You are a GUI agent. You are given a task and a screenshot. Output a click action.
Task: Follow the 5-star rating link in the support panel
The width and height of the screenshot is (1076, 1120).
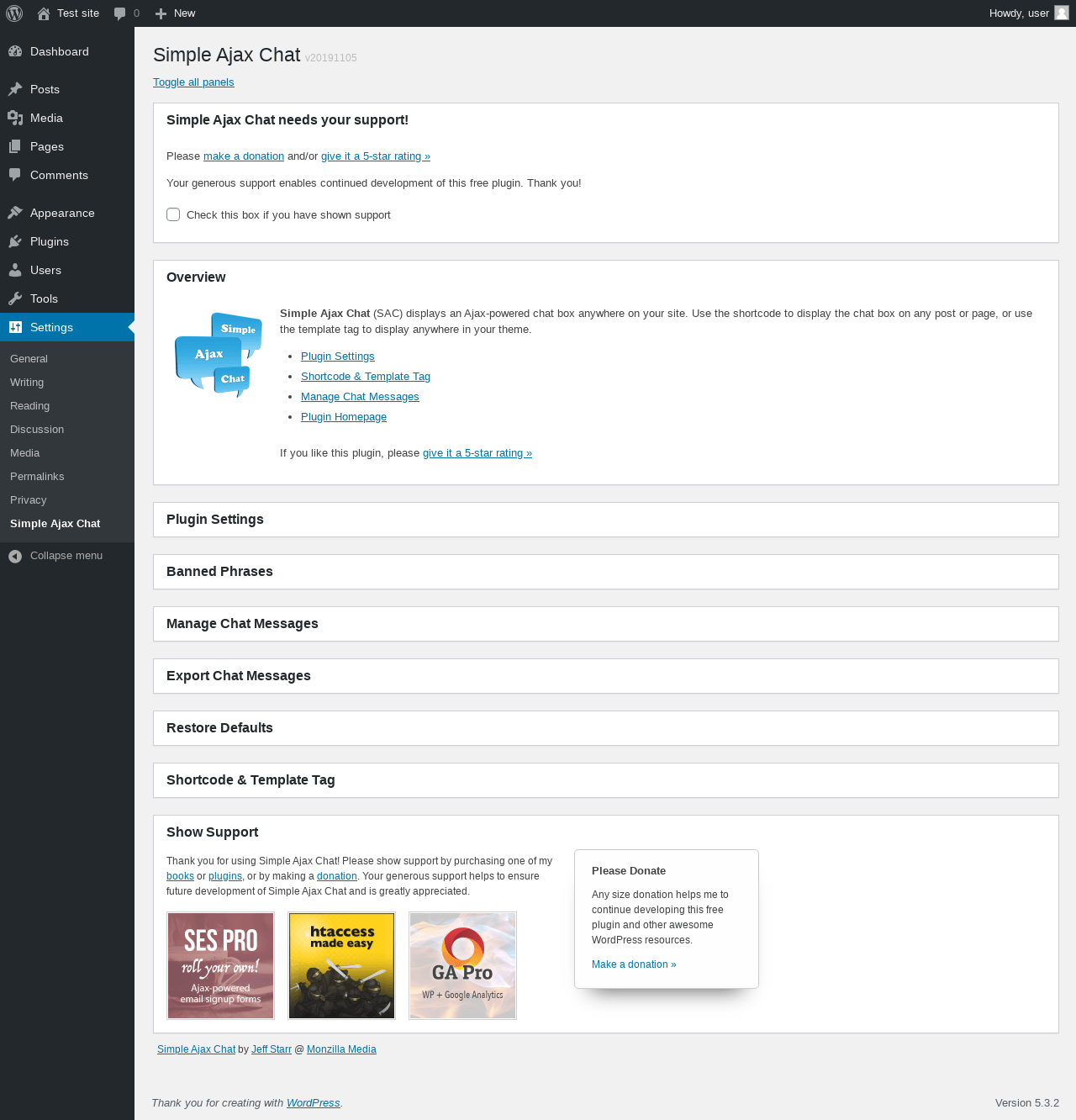376,156
